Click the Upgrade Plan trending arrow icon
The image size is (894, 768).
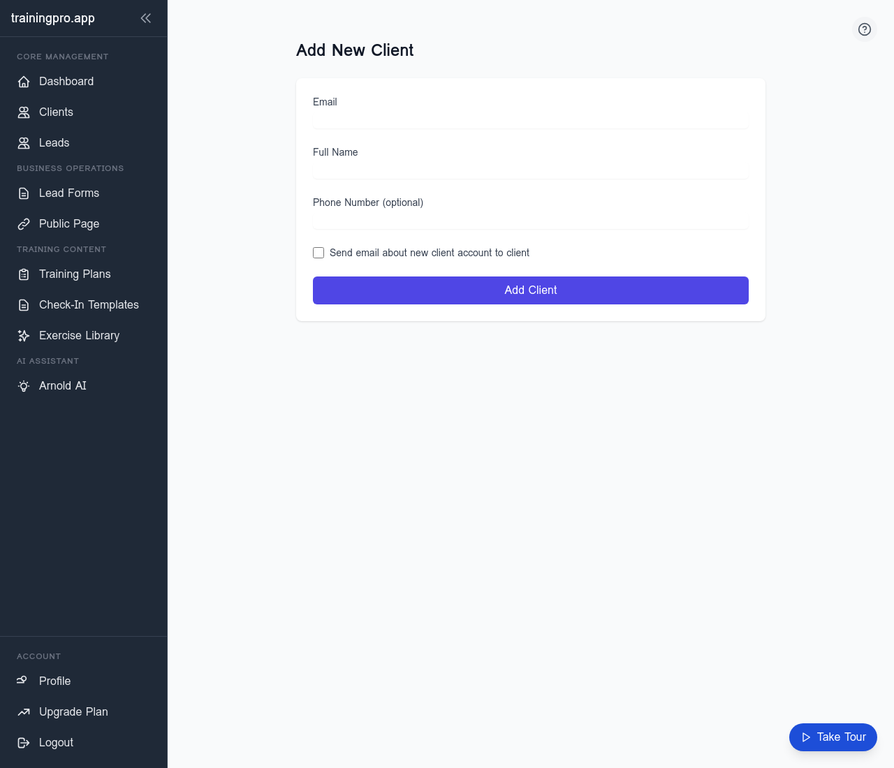click(24, 712)
